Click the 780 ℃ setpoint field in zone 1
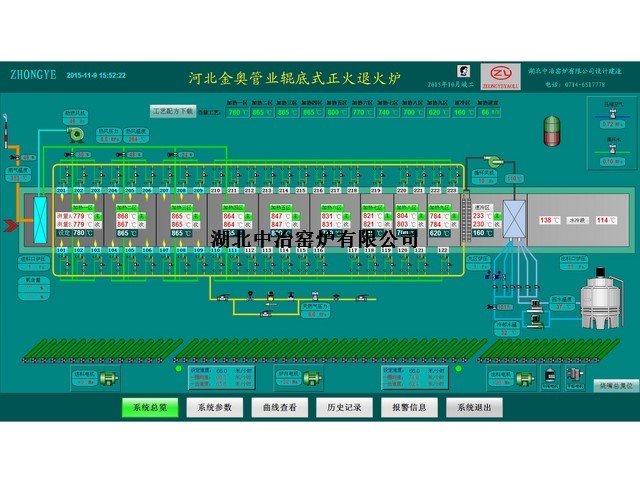Screen dimensions: 640x483 (x=76, y=233)
